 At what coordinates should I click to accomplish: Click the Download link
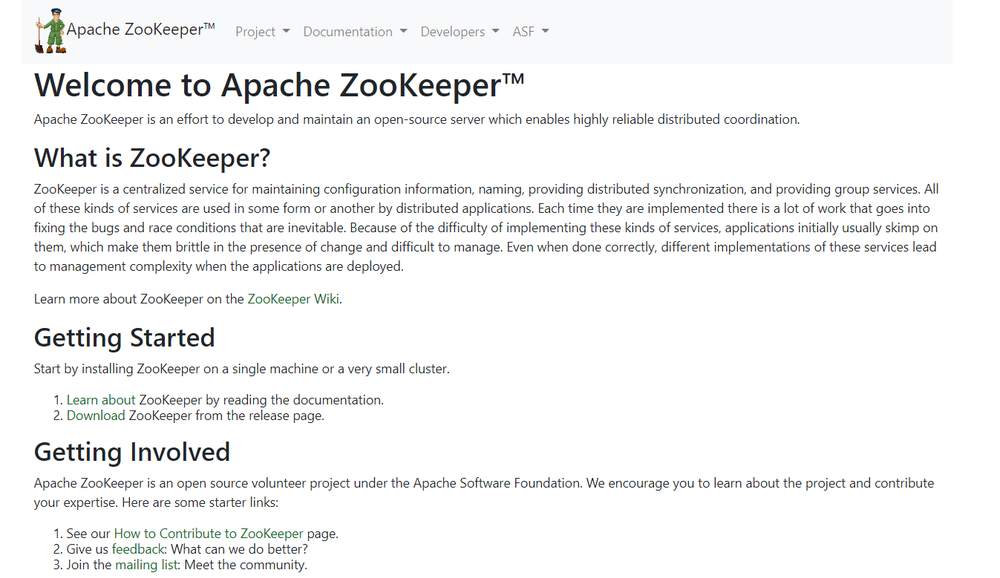(96, 415)
